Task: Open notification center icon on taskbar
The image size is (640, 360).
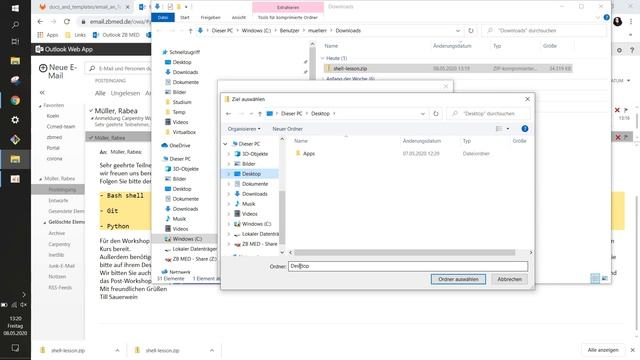Action: [x=15, y=348]
